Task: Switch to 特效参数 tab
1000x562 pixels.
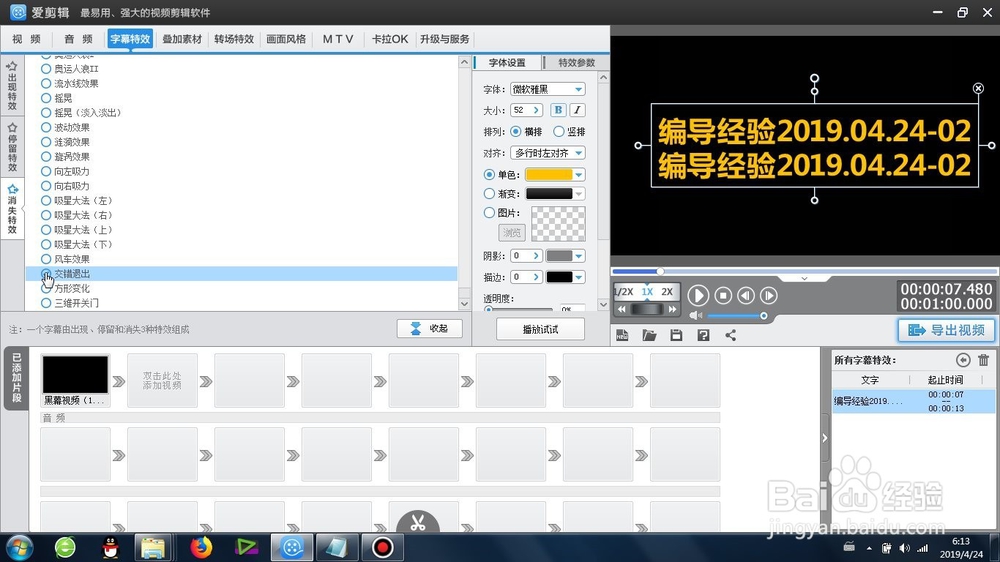Action: click(x=577, y=63)
